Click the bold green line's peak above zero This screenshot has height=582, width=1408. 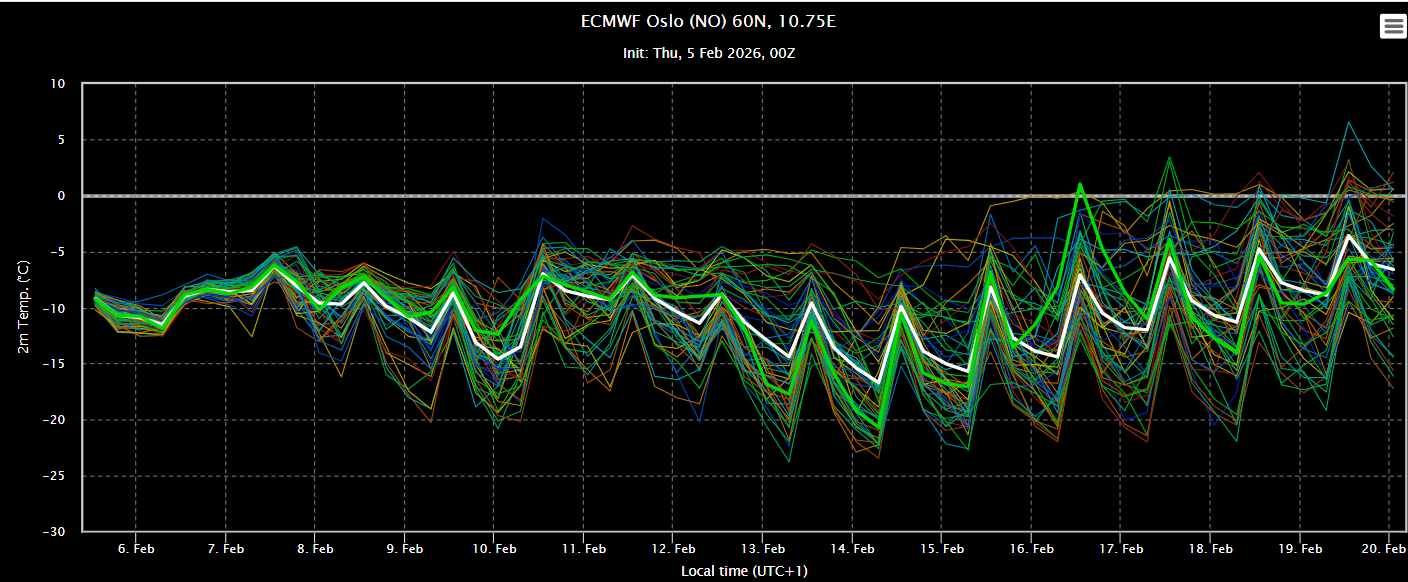point(1080,184)
